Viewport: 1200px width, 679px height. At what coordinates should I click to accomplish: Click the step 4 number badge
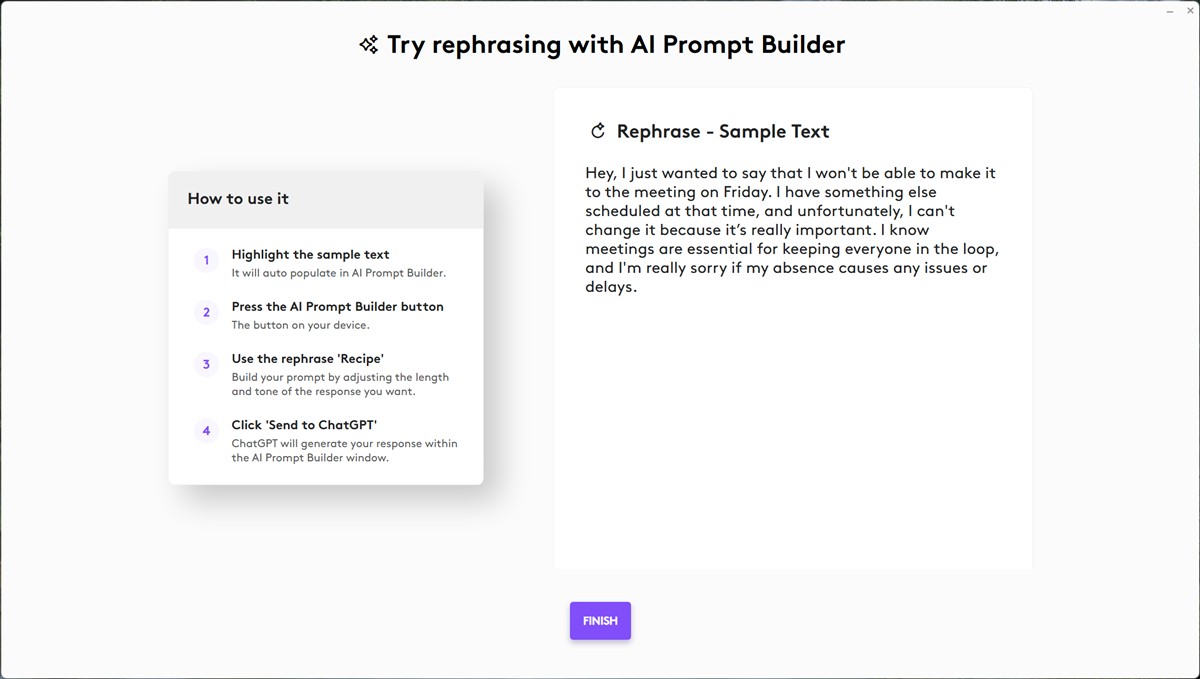pyautogui.click(x=207, y=431)
